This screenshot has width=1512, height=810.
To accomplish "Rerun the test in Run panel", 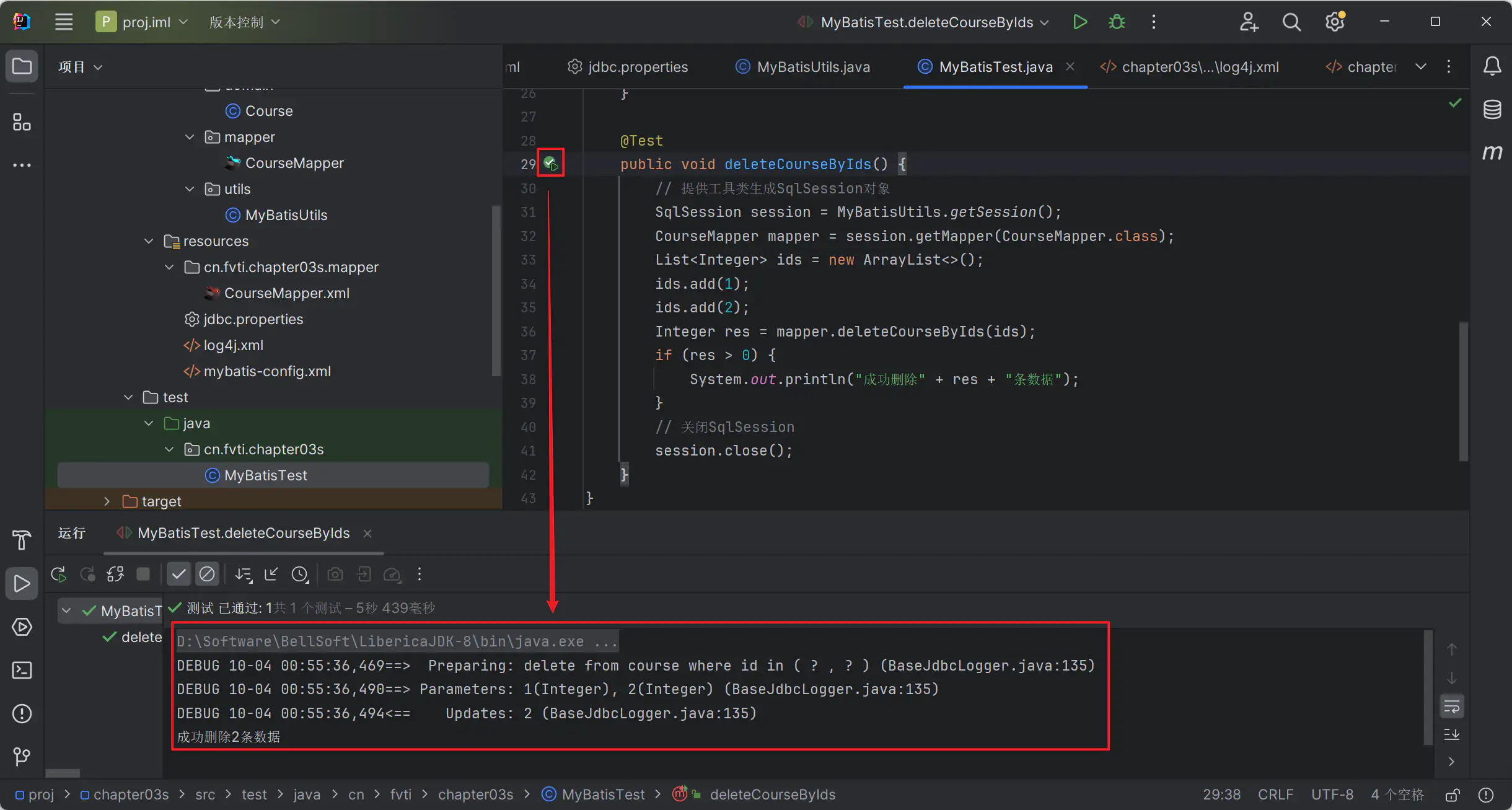I will click(58, 574).
